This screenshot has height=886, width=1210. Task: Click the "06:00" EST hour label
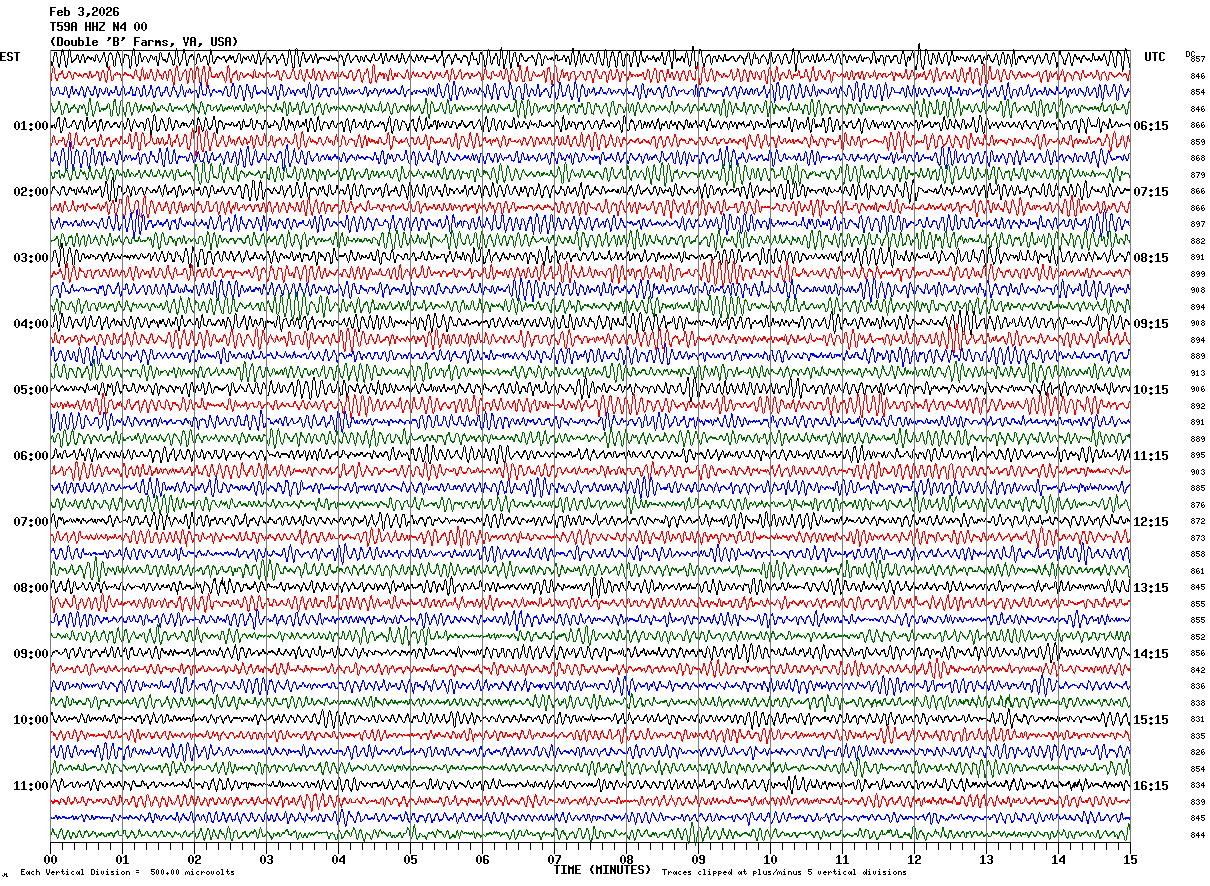pos(30,456)
